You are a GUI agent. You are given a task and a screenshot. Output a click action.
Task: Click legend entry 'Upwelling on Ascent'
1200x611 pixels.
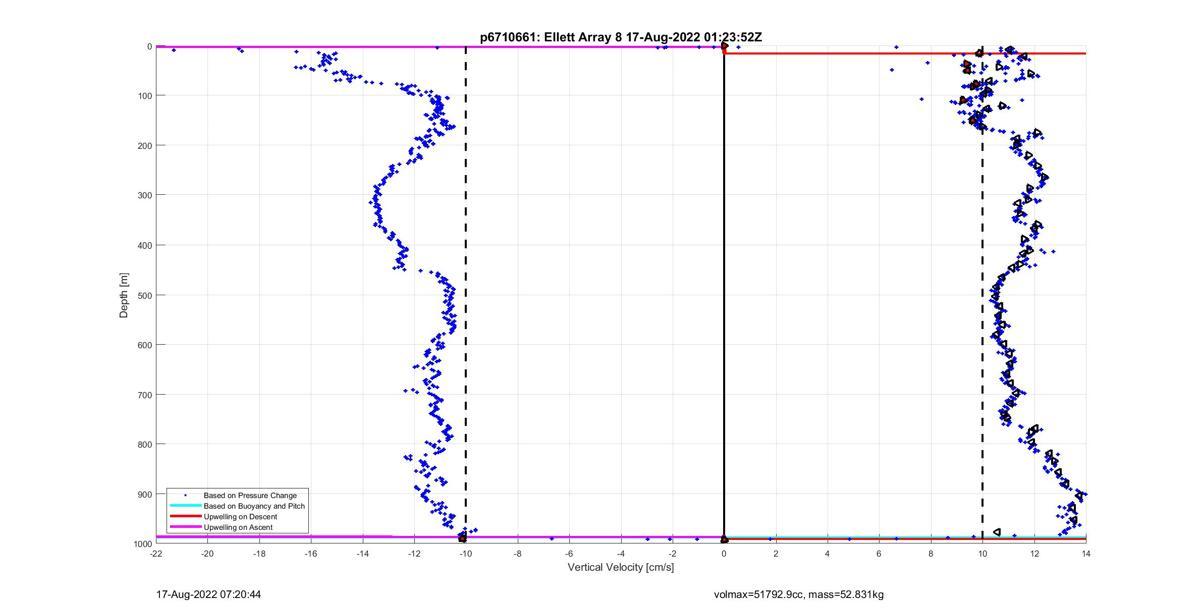pyautogui.click(x=238, y=526)
